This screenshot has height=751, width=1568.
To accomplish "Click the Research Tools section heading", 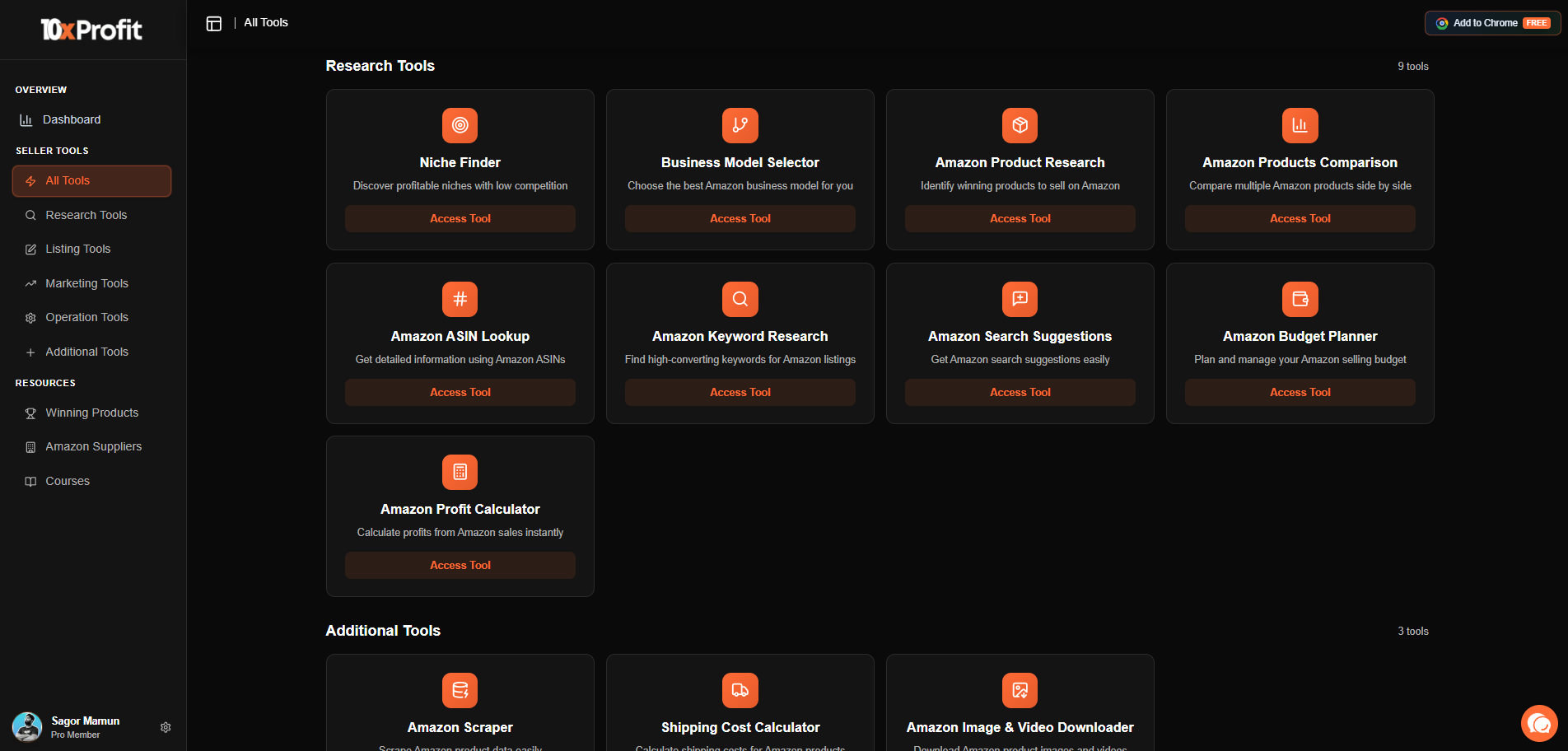I will [x=380, y=66].
